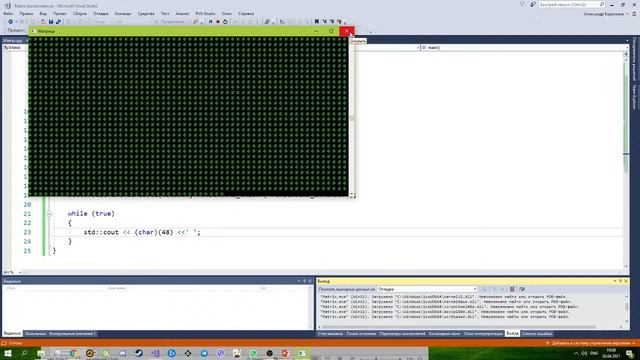Image resolution: width=640 pixels, height=360 pixels.
Task: Open Steam from the taskbar
Action: 139,353
